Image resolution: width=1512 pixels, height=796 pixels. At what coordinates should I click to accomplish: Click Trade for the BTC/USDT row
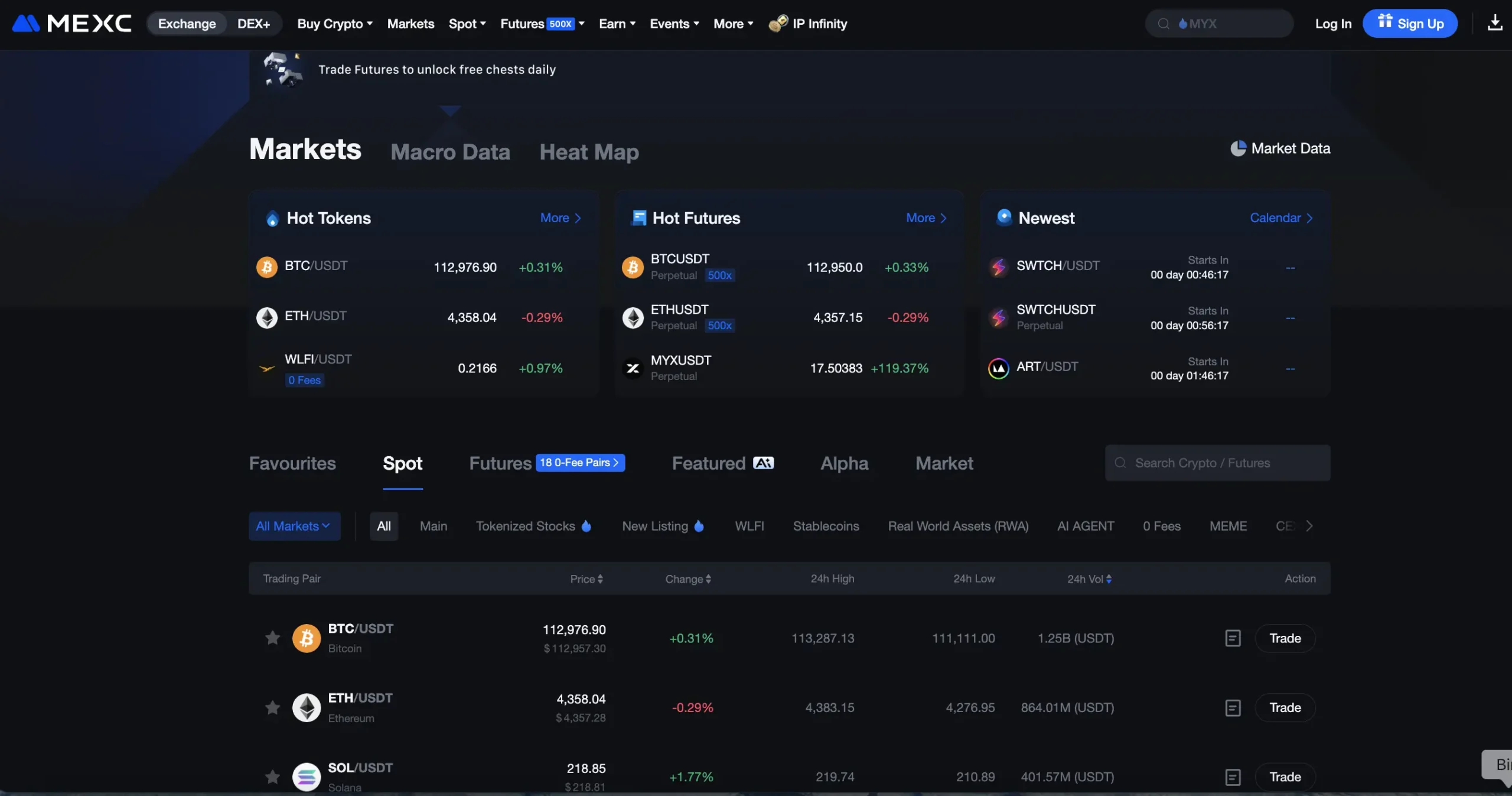[1285, 638]
